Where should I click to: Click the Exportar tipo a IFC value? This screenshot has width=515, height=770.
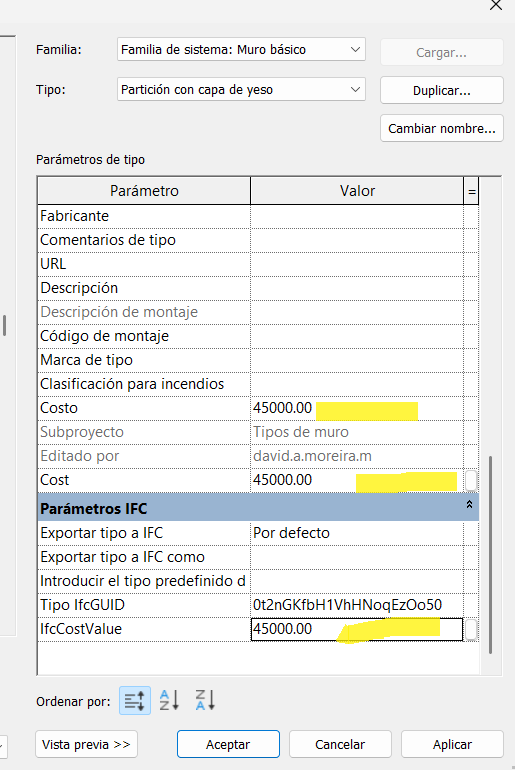[x=357, y=533]
